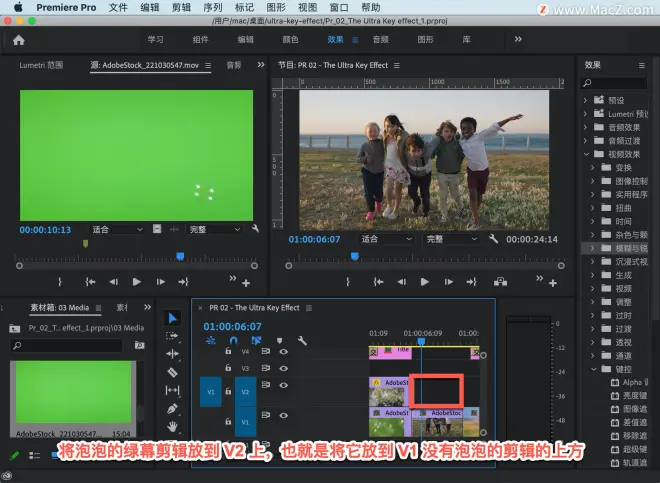Open the 序列 menu
The height and width of the screenshot is (483, 660).
213,8
